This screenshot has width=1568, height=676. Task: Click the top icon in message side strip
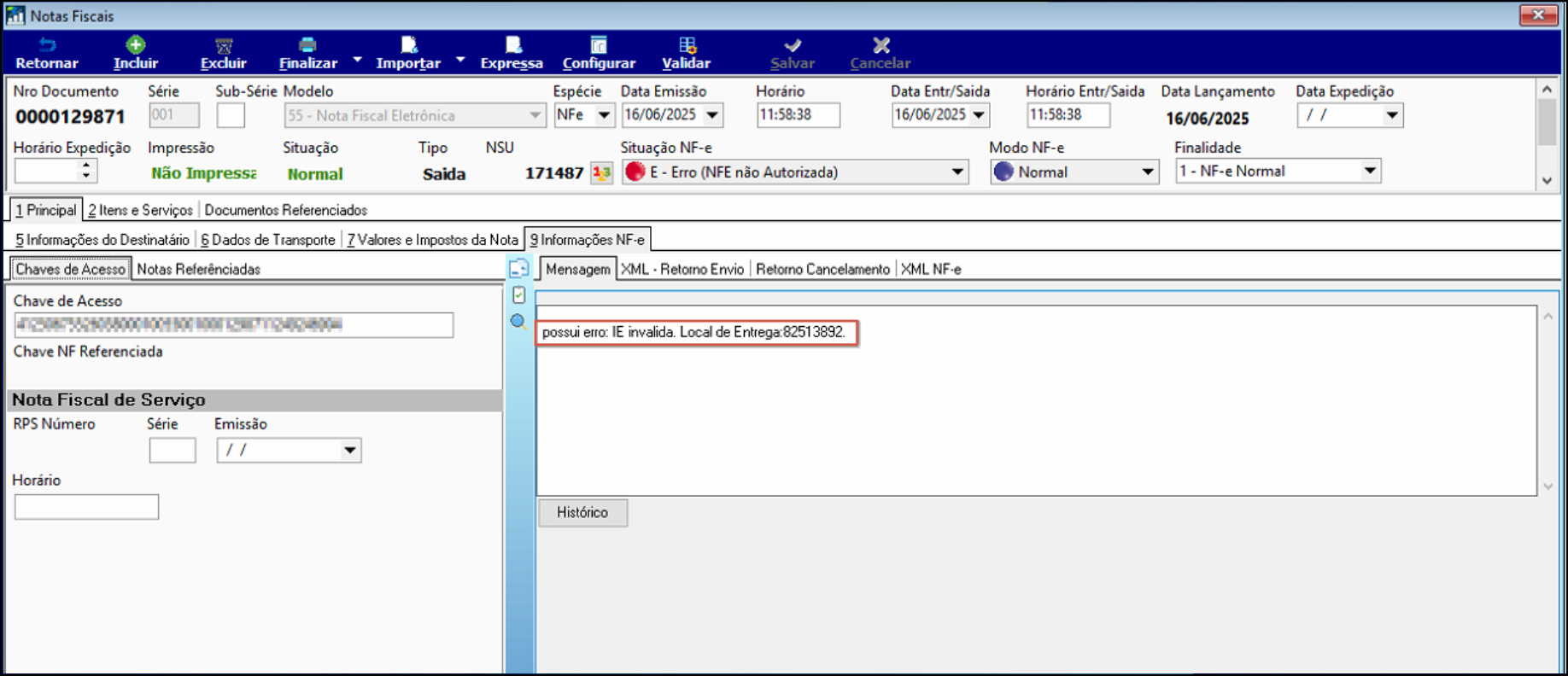pyautogui.click(x=518, y=269)
